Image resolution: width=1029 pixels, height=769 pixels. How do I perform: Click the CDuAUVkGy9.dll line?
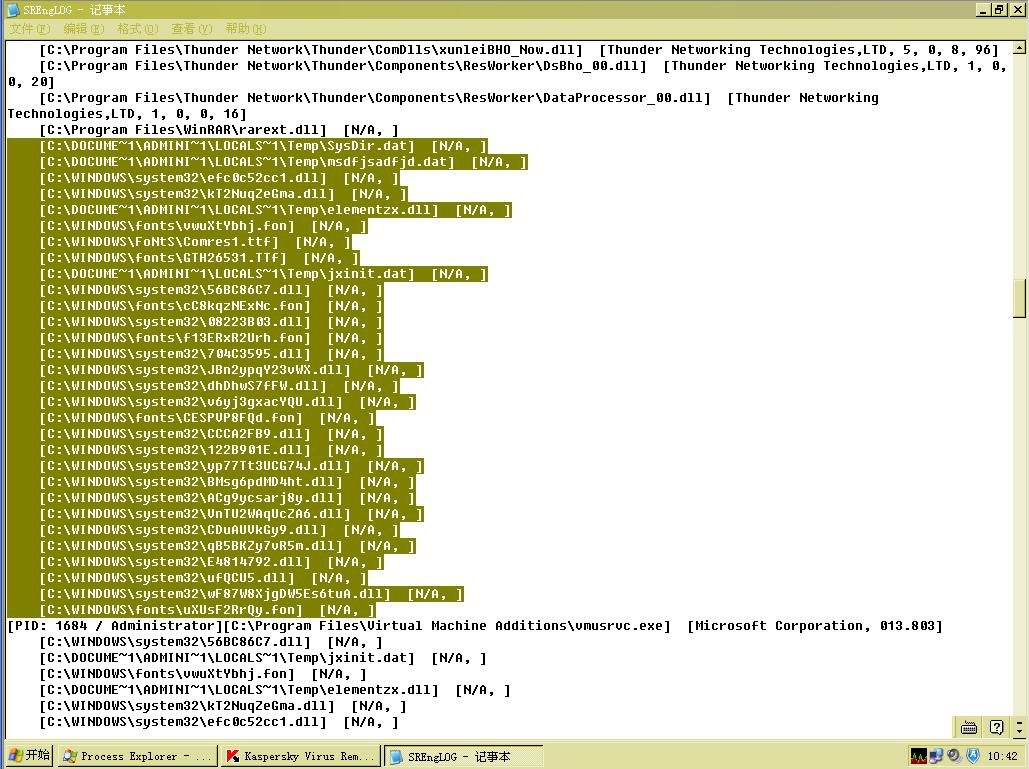coord(219,530)
